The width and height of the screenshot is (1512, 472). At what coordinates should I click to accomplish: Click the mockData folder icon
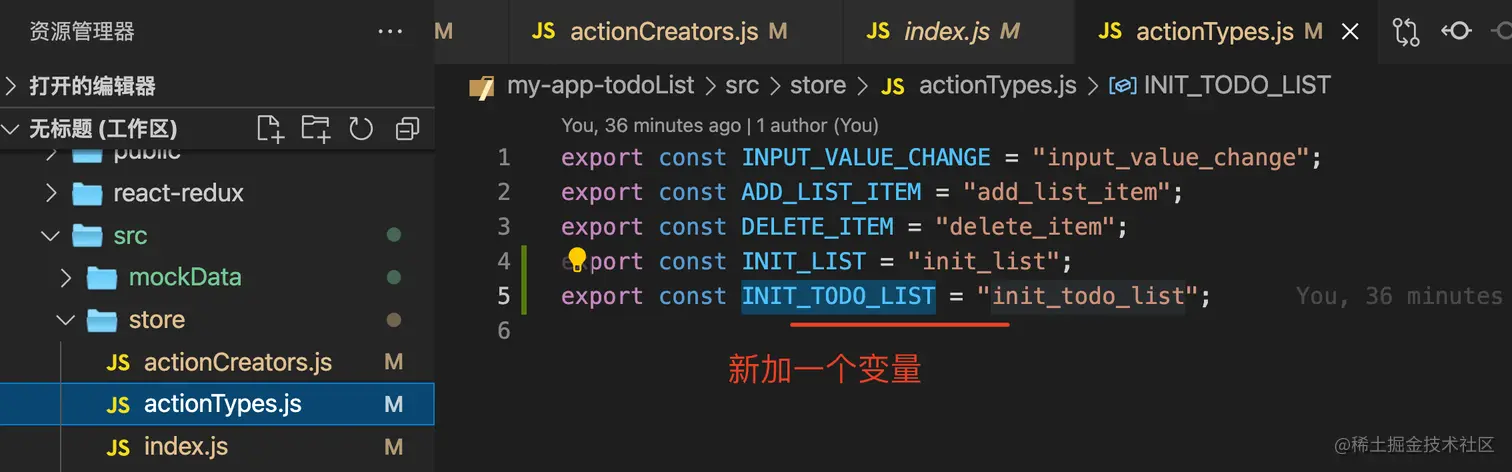pyautogui.click(x=102, y=277)
